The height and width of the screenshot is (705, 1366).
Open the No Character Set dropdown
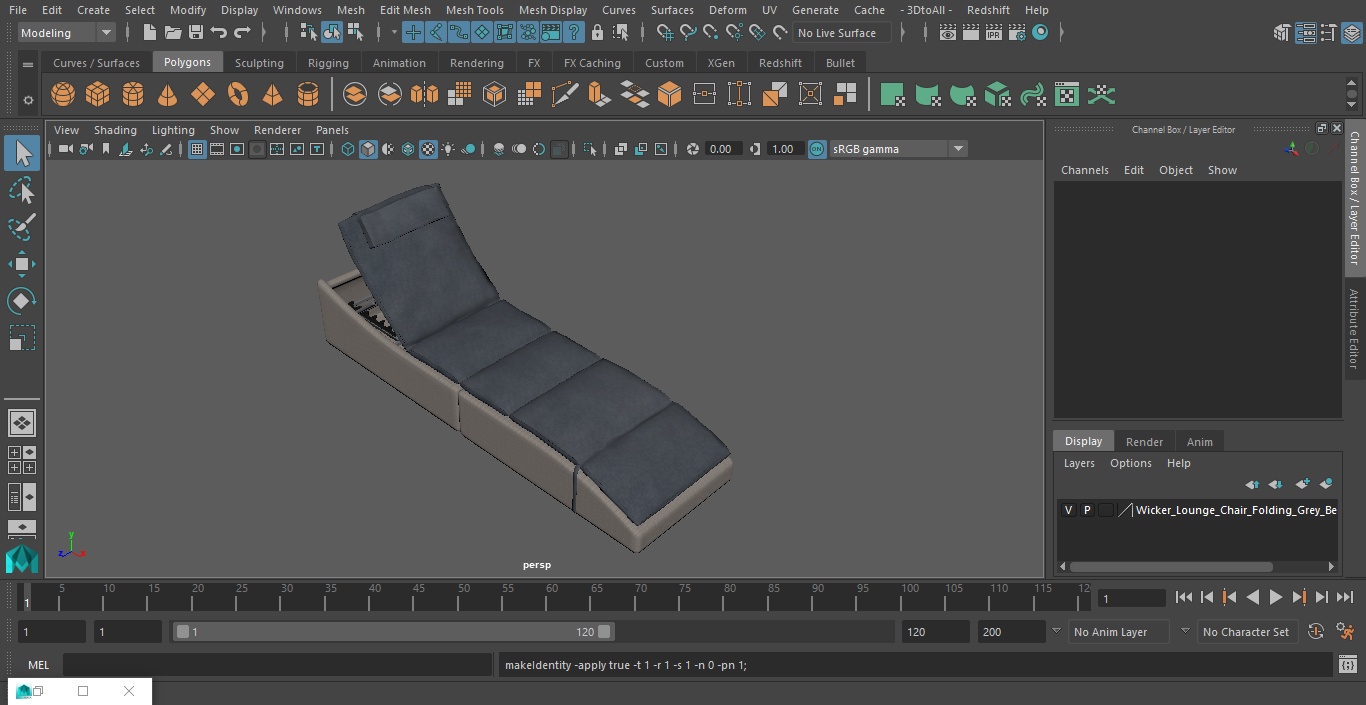coord(1246,632)
